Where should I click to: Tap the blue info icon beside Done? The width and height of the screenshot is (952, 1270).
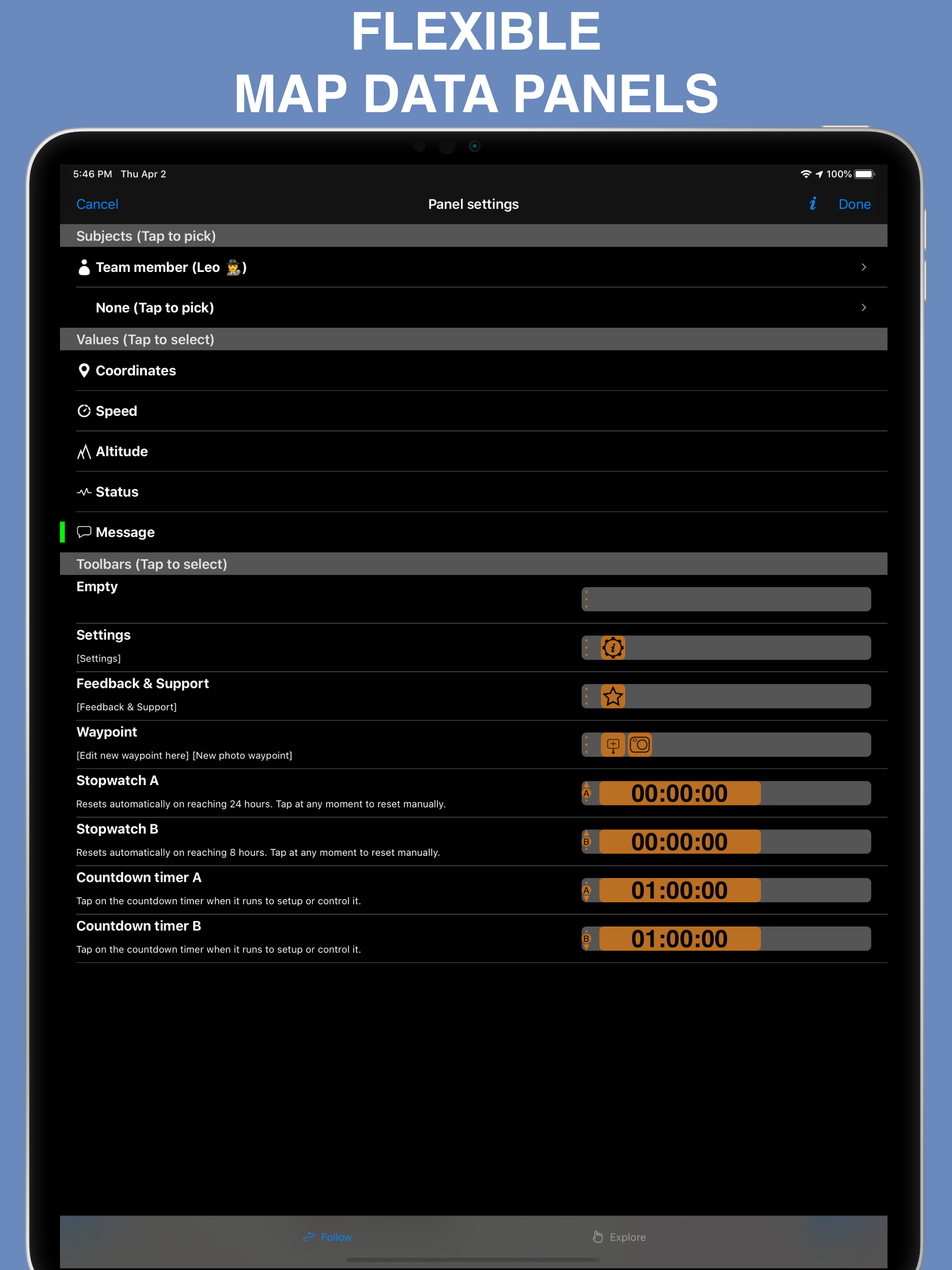[x=813, y=204]
